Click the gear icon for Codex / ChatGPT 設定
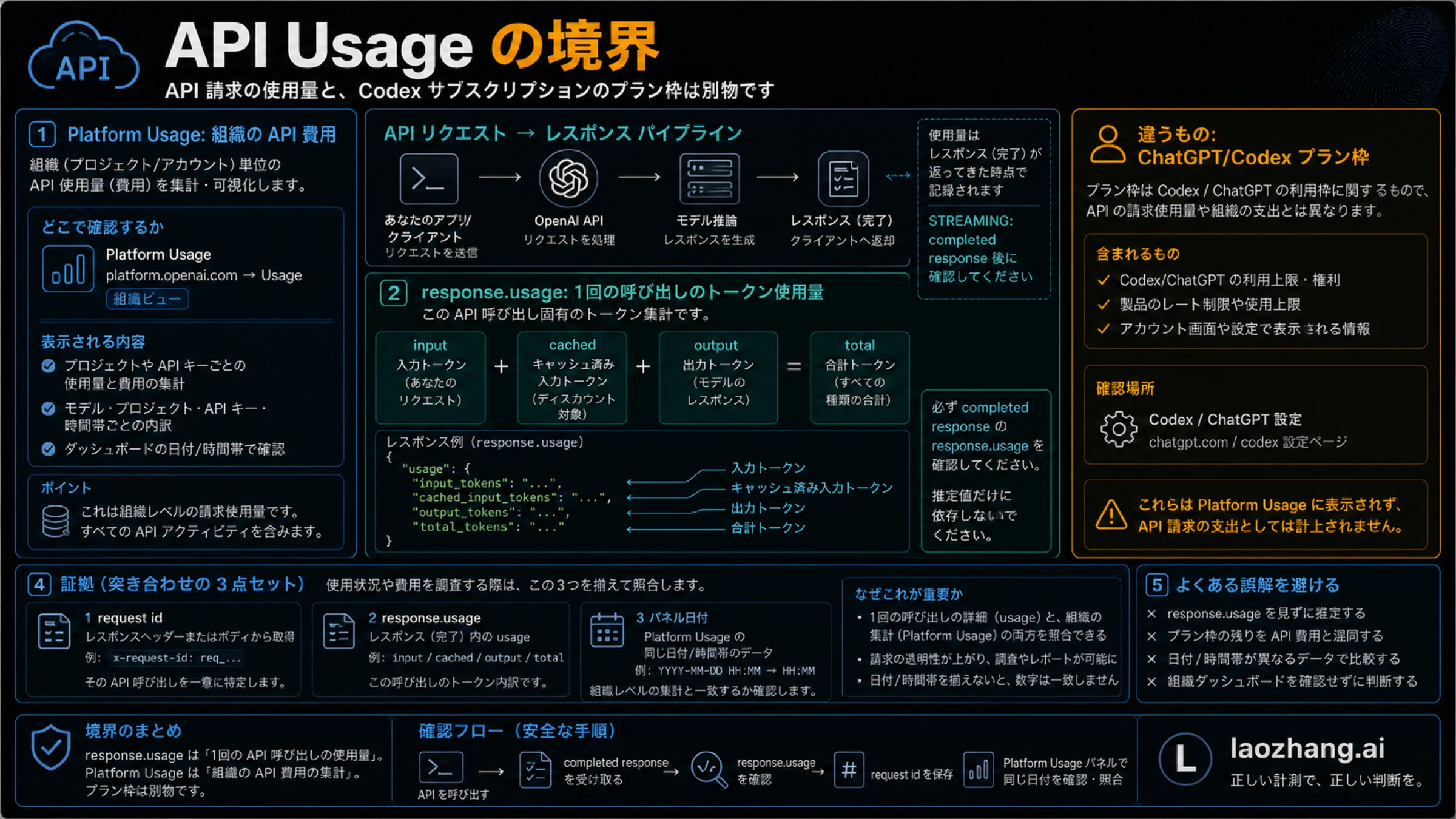Image resolution: width=1456 pixels, height=819 pixels. coord(1119,430)
